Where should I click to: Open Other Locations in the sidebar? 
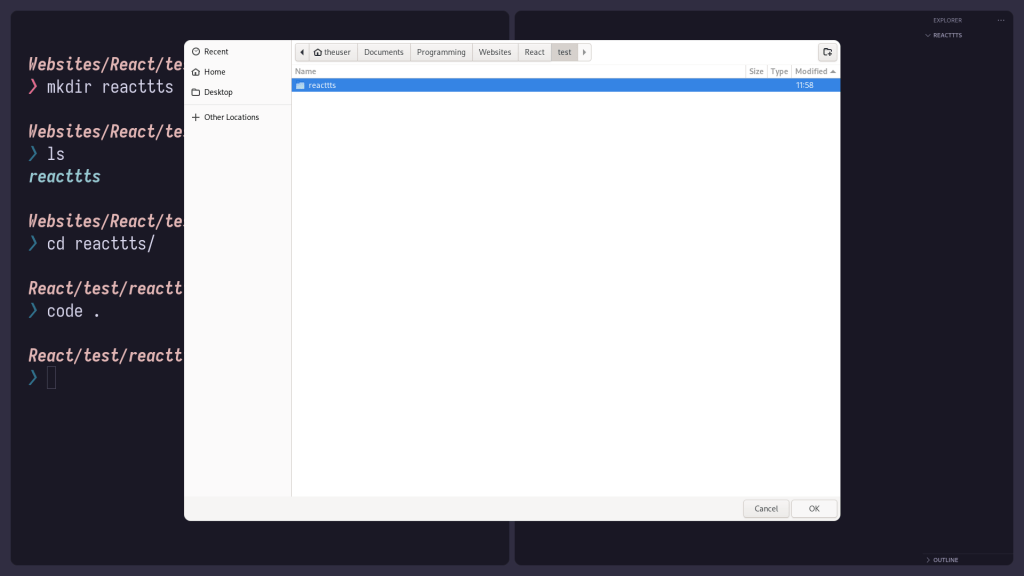tap(230, 117)
